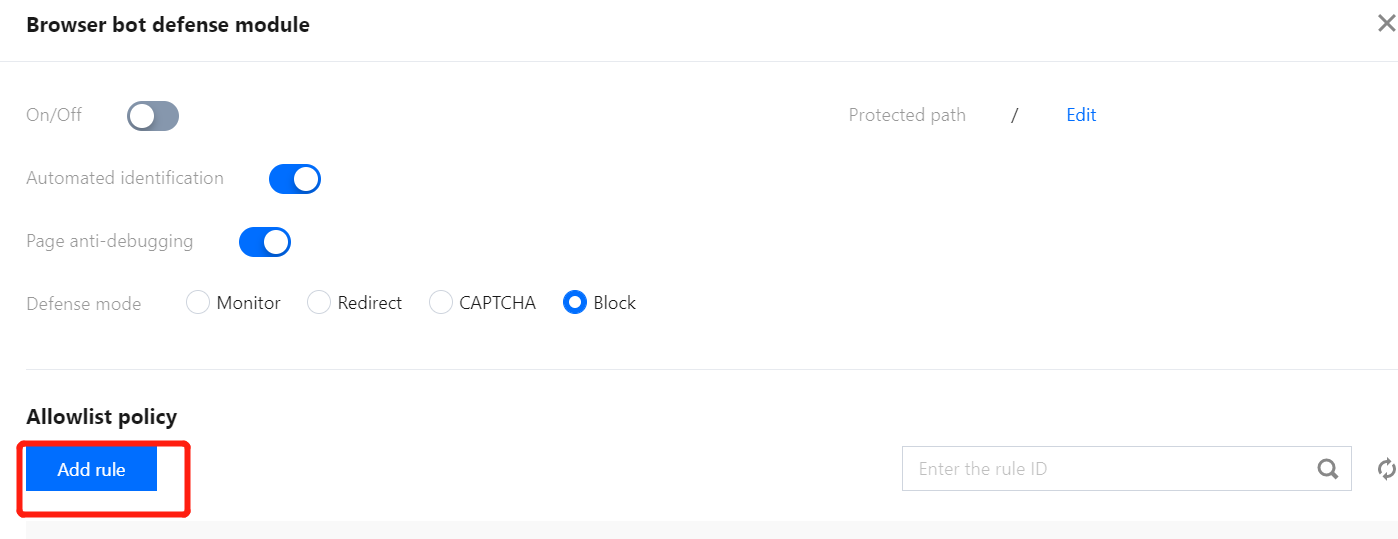The height and width of the screenshot is (539, 1398).
Task: Click the Browser bot defense module title
Action: pos(168,25)
